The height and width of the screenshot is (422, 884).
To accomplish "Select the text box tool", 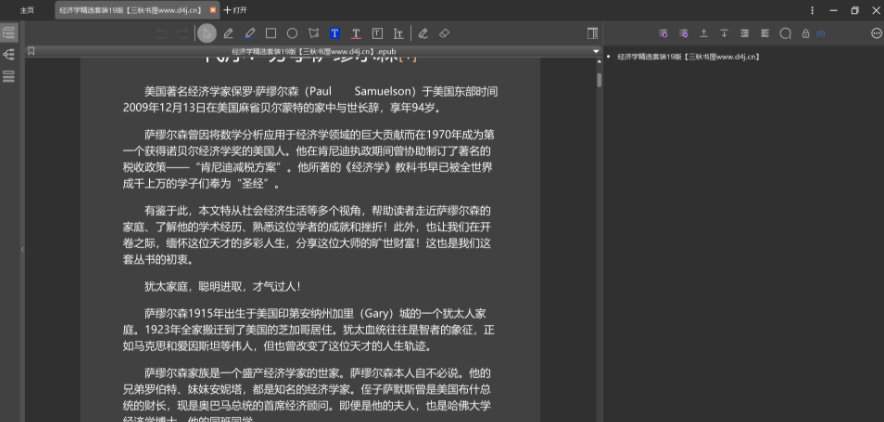I will point(377,34).
